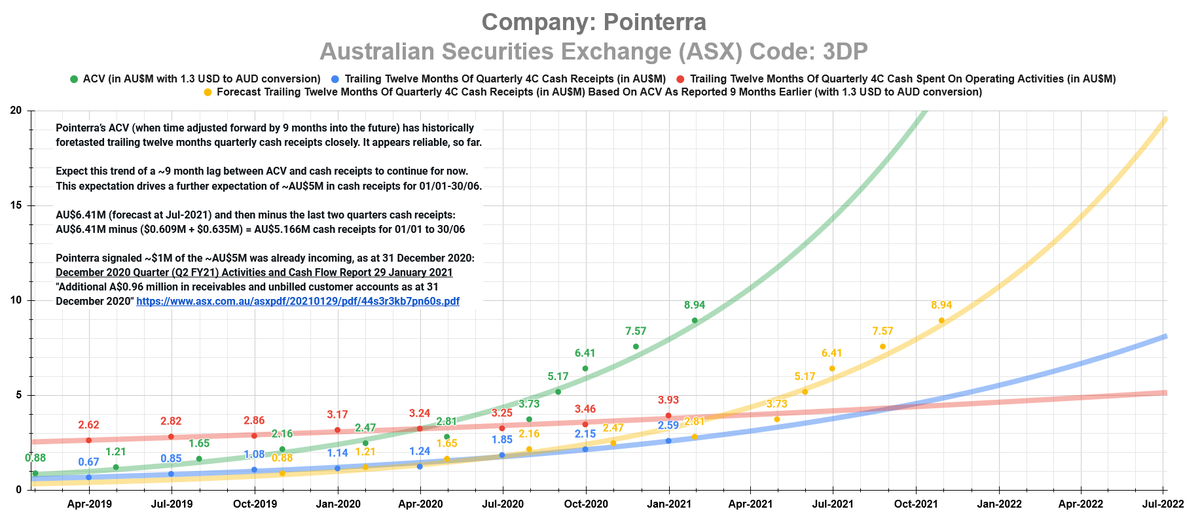Click the red 3.93 data label
Image resolution: width=1200 pixels, height=524 pixels.
click(668, 400)
